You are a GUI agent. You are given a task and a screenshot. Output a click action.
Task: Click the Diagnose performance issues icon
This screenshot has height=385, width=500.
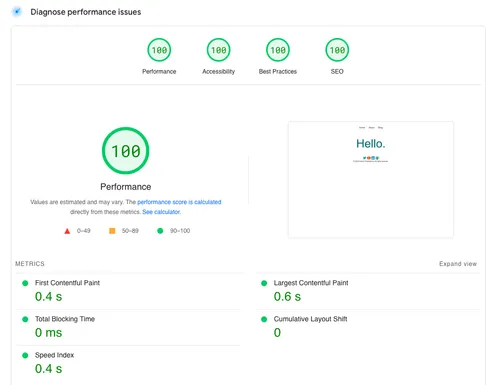click(17, 12)
